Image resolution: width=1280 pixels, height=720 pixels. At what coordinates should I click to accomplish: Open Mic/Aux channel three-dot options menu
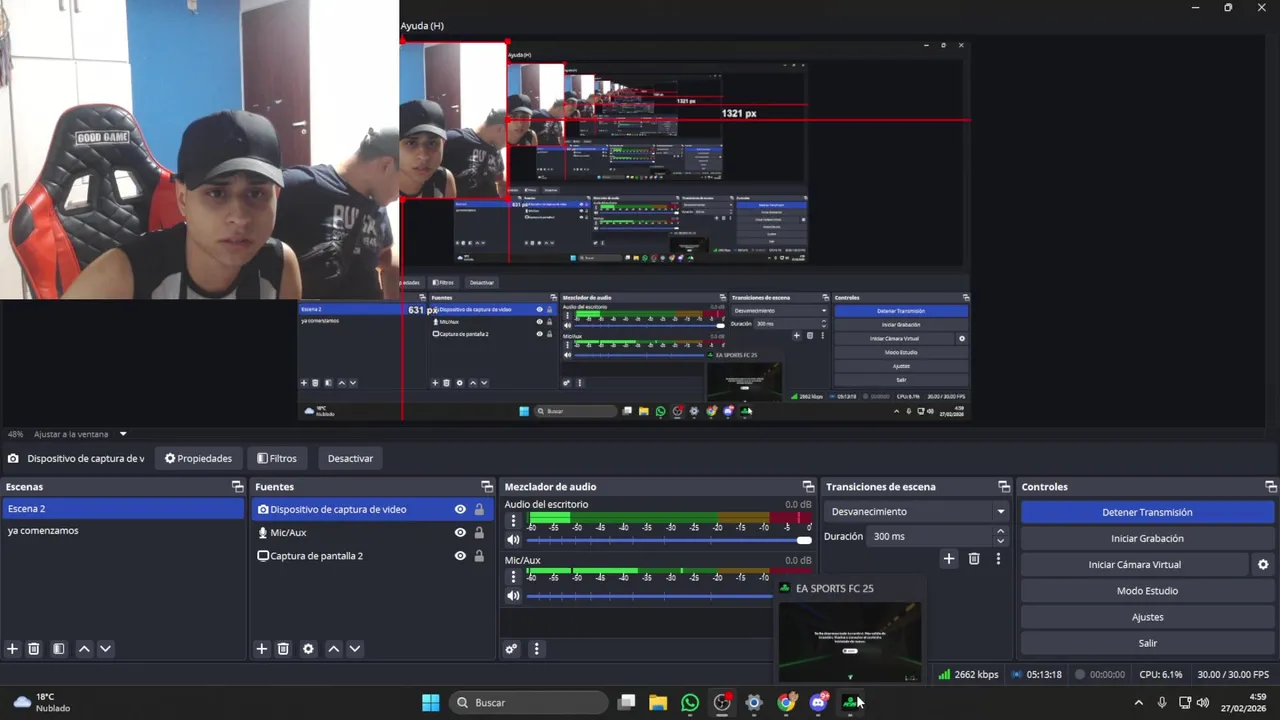click(x=513, y=577)
